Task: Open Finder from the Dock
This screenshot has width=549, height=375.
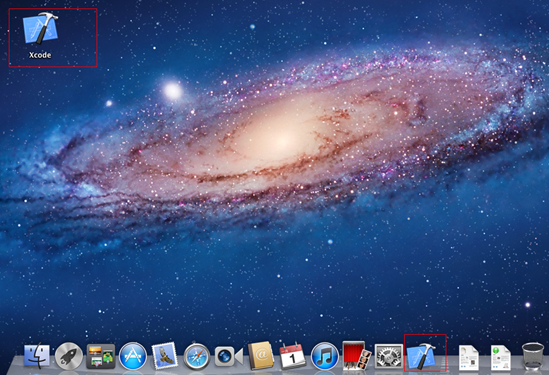Action: tap(37, 355)
